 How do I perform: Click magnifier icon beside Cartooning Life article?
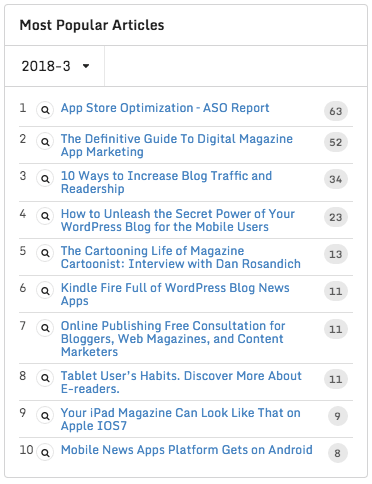(x=45, y=253)
